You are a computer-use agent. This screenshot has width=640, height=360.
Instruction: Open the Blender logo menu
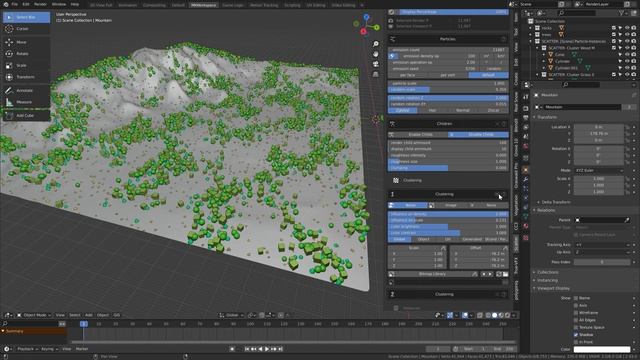click(6, 4)
